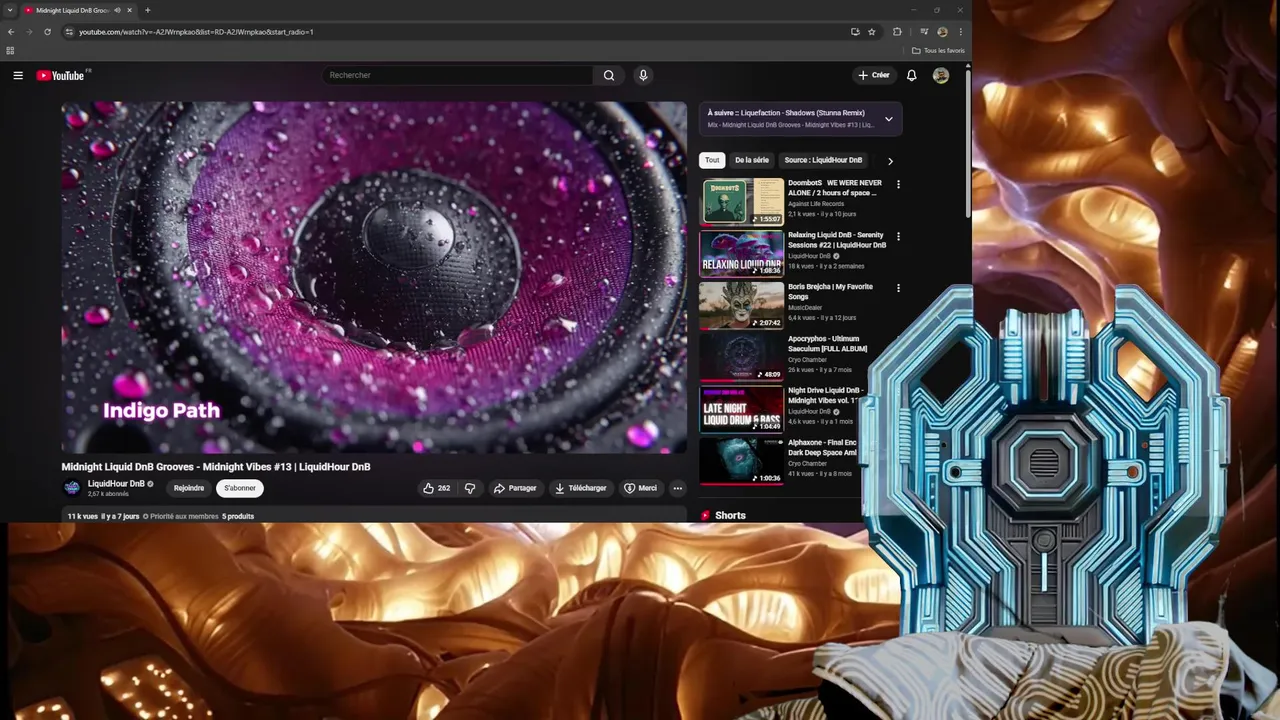Open options for Boris Brejcha video
The width and height of the screenshot is (1280, 720).
tap(898, 288)
